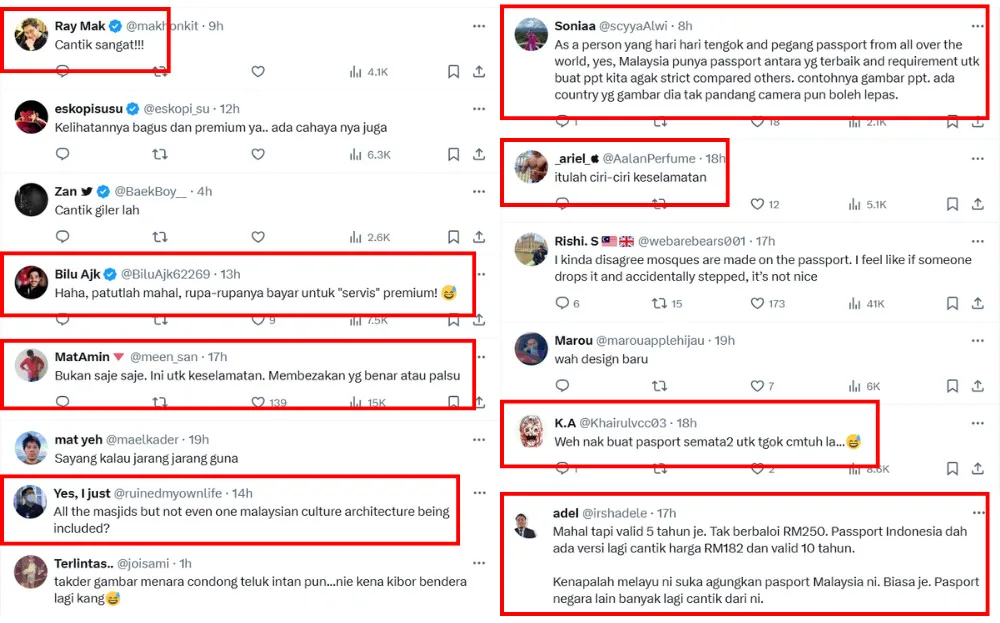View analytics showing 6.3K views

(369, 155)
